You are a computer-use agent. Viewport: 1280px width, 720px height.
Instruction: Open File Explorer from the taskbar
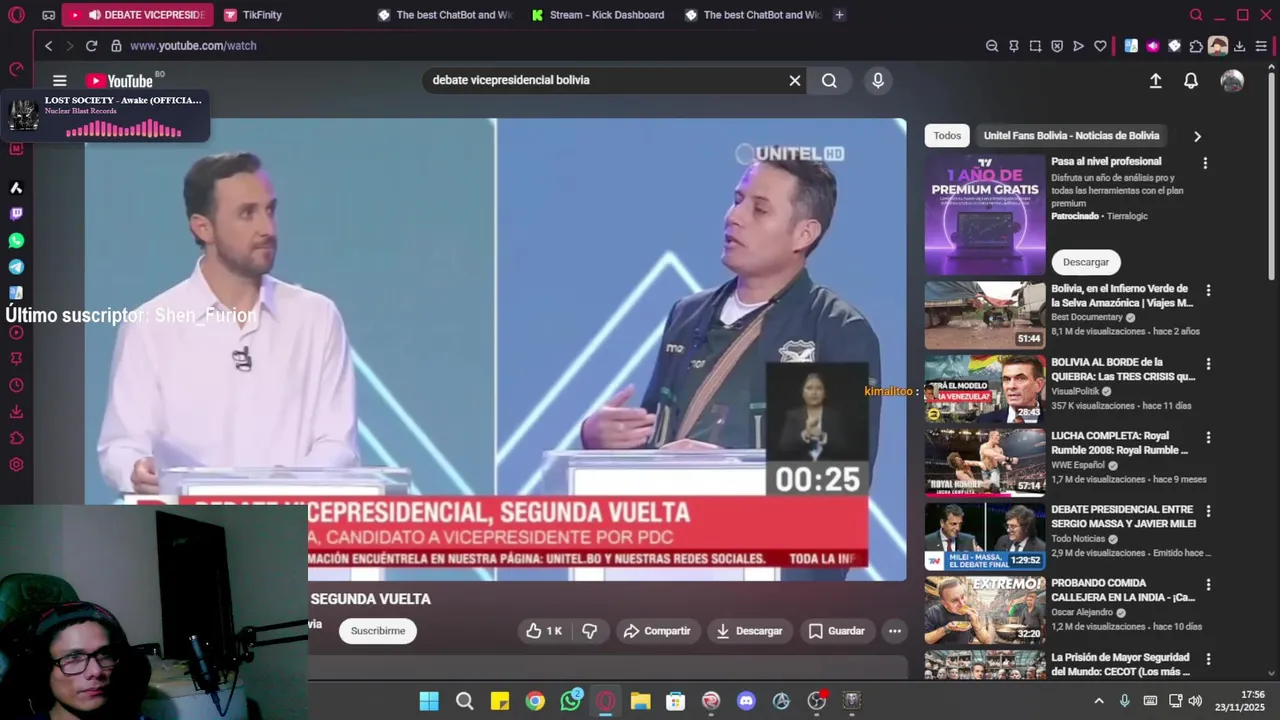(x=640, y=701)
